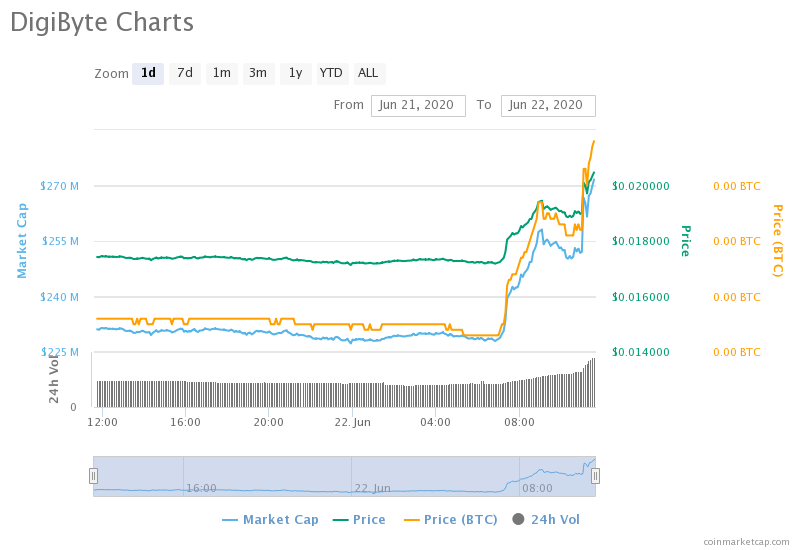Image resolution: width=800 pixels, height=550 pixels.
Task: Click the $0.020000 price axis label
Action: click(x=641, y=186)
